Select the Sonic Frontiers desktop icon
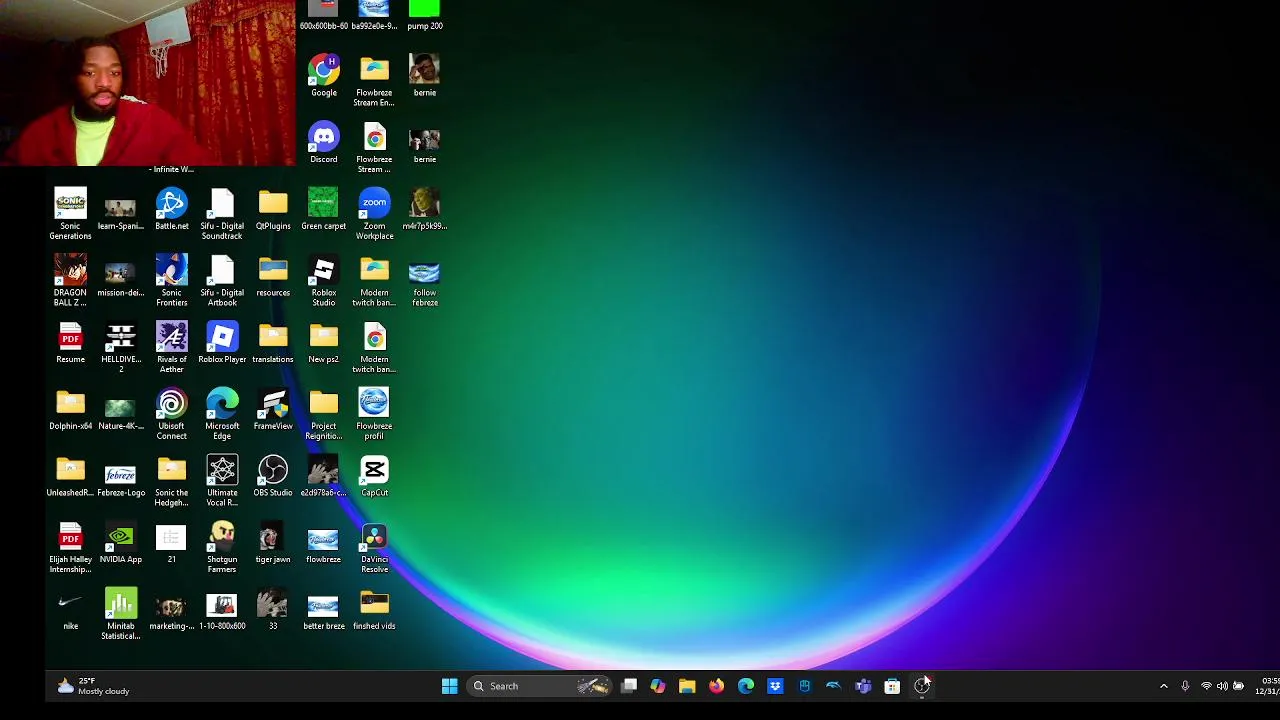This screenshot has width=1280, height=720. pyautogui.click(x=171, y=281)
